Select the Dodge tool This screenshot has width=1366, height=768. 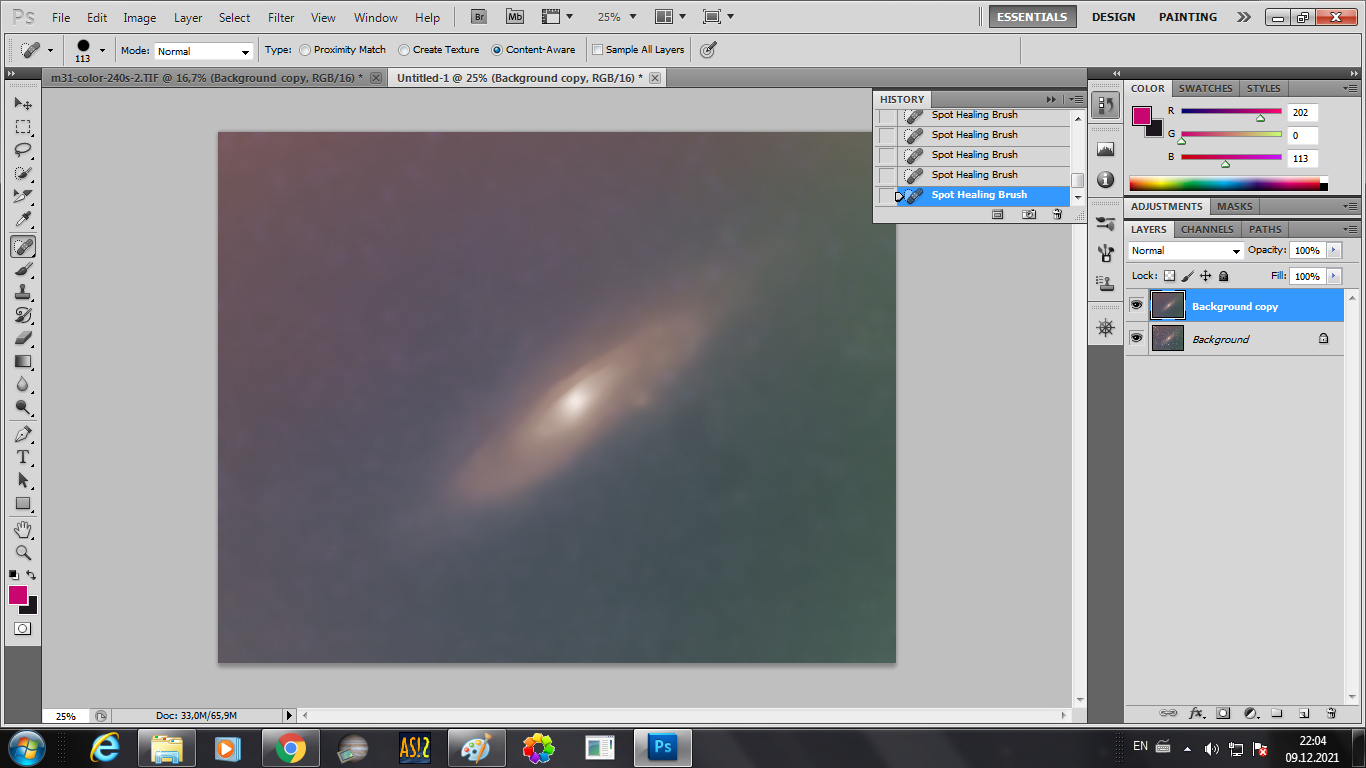23,407
